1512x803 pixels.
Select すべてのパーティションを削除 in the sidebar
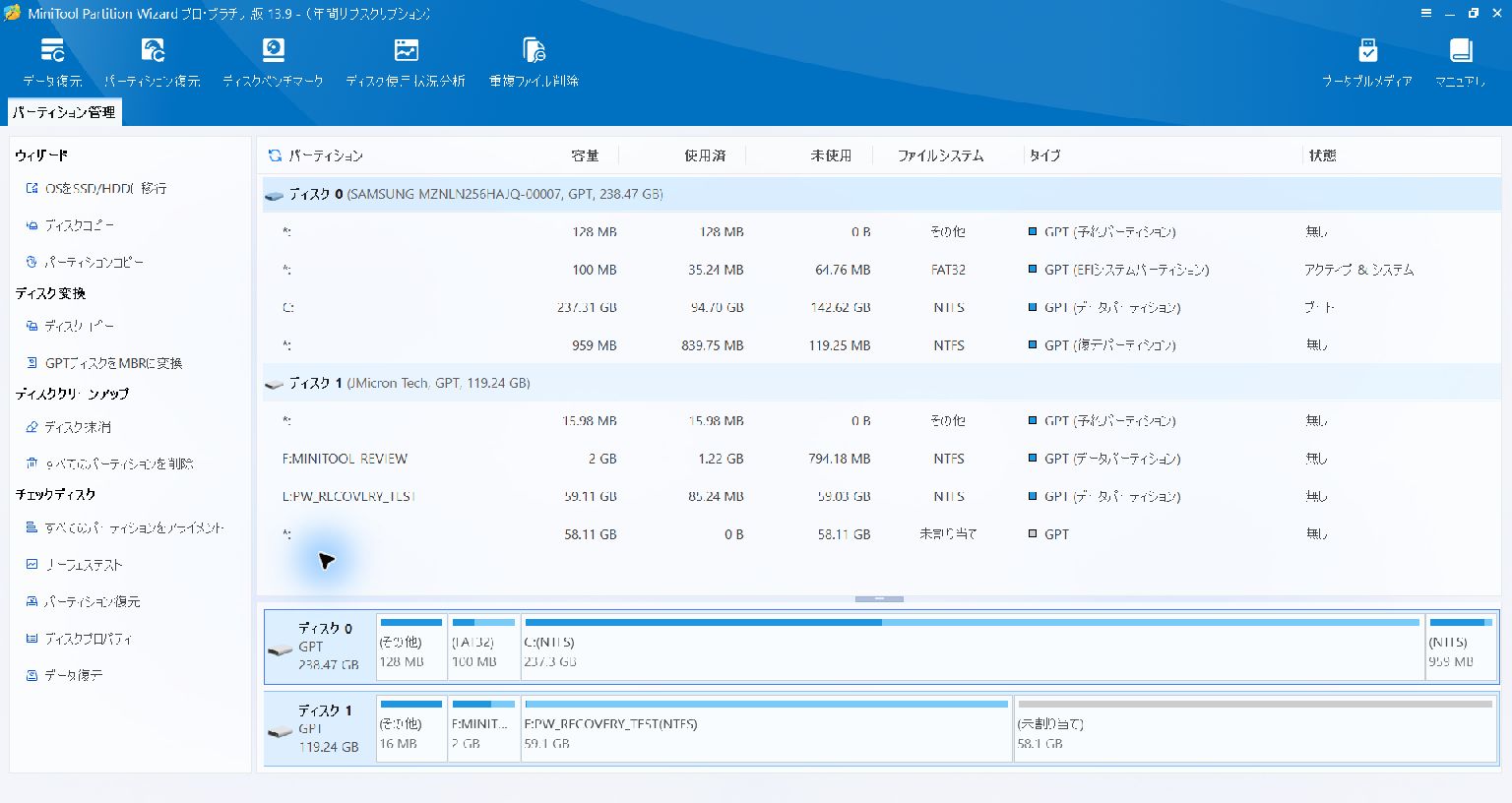tap(110, 463)
